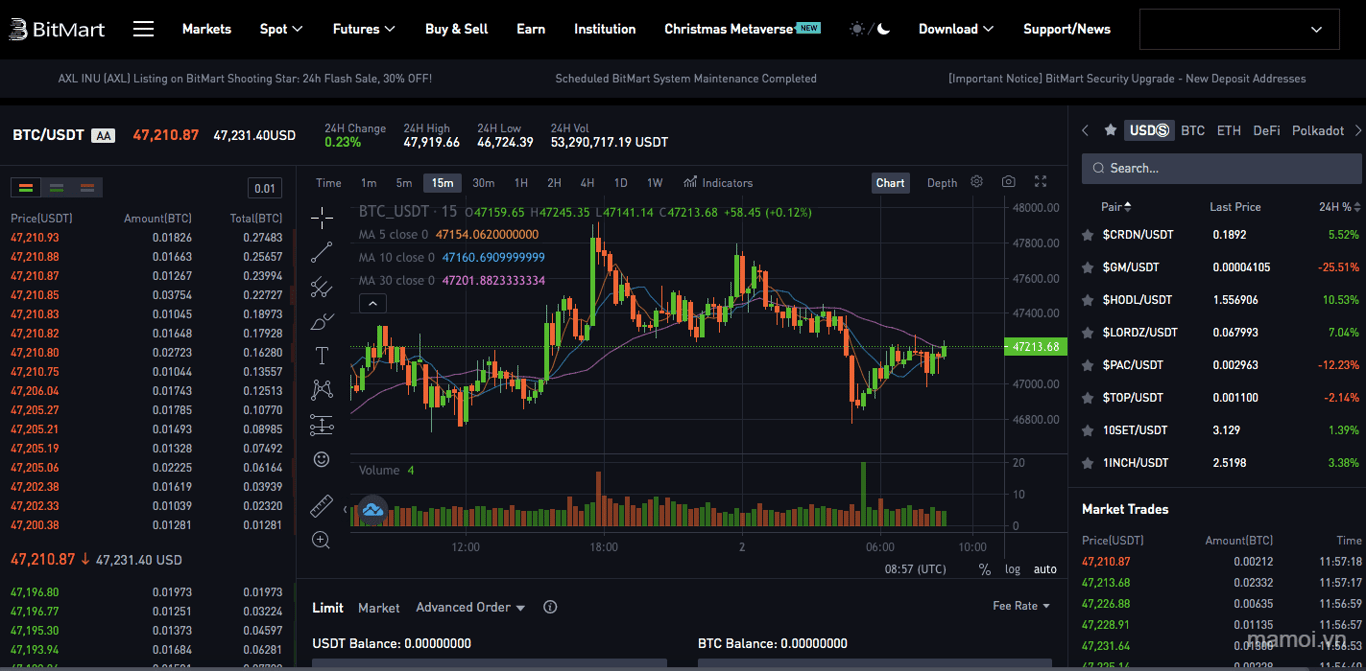Screen dimensions: 1366x671
Task: Click the BitMart logo
Action: (57, 29)
